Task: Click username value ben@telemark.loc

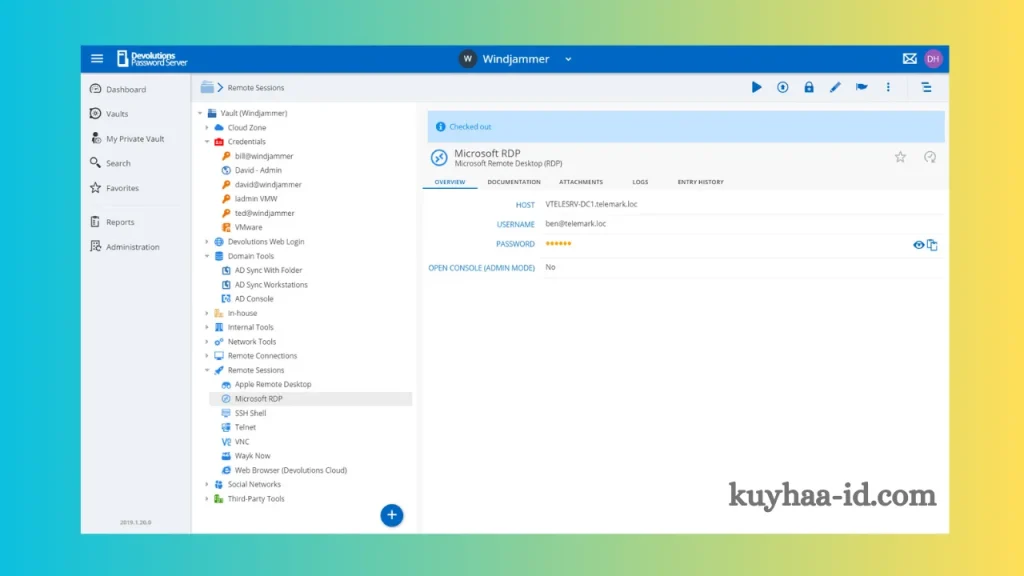Action: pyautogui.click(x=575, y=223)
